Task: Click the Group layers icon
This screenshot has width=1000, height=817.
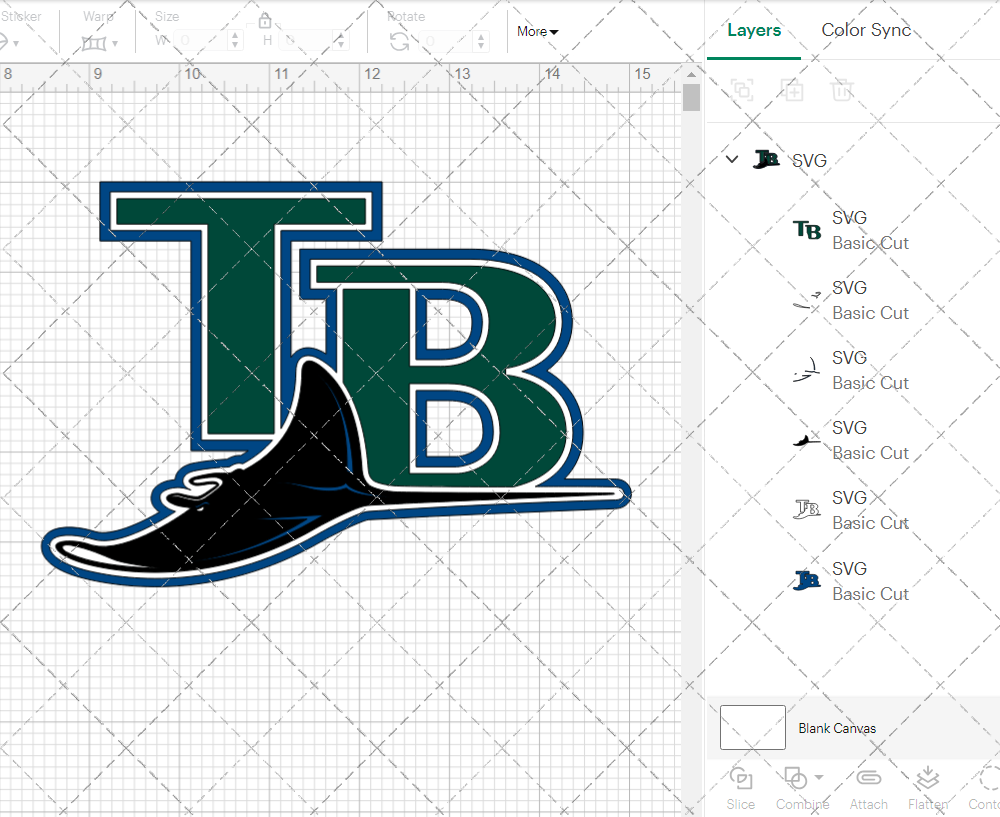Action: 742,90
